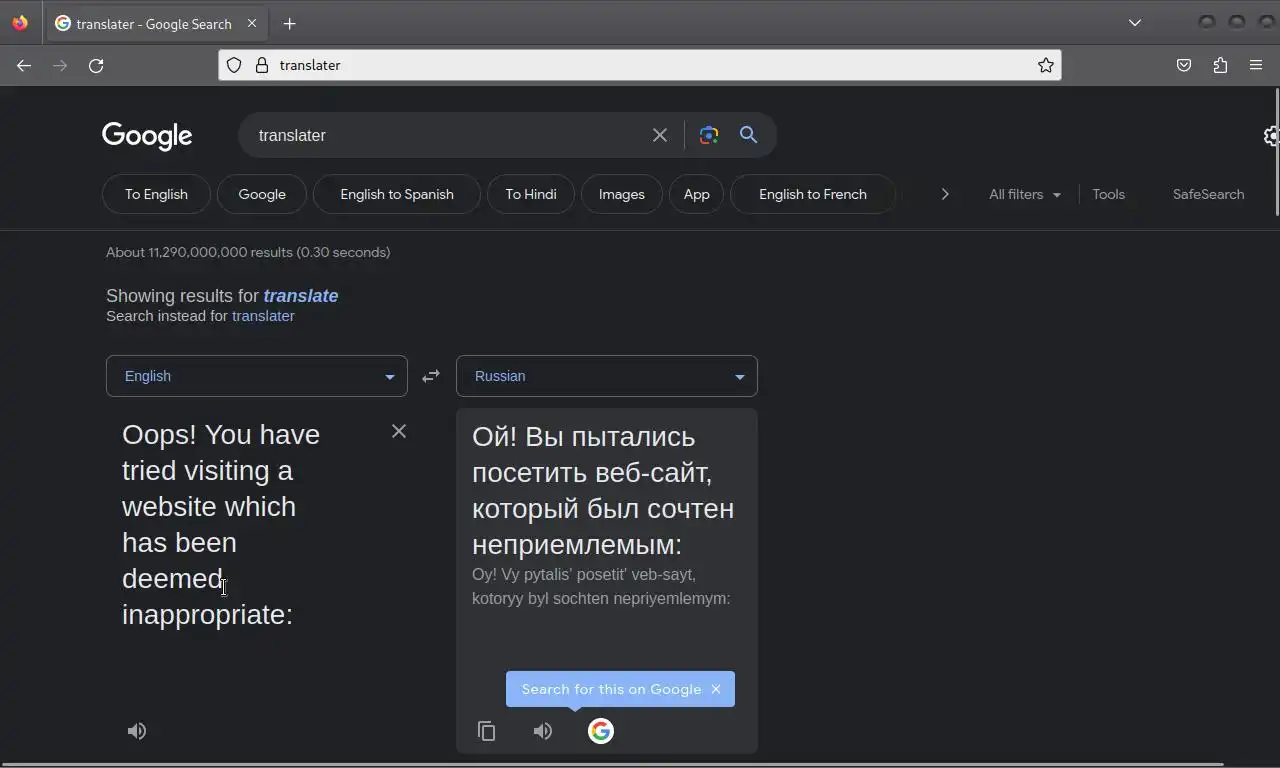Close the translater Google Search tab

pos(252,23)
